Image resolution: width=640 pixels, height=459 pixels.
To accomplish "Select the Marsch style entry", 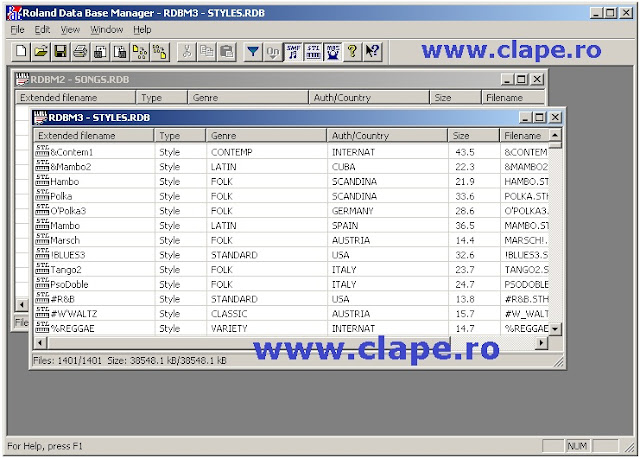I will click(x=58, y=240).
